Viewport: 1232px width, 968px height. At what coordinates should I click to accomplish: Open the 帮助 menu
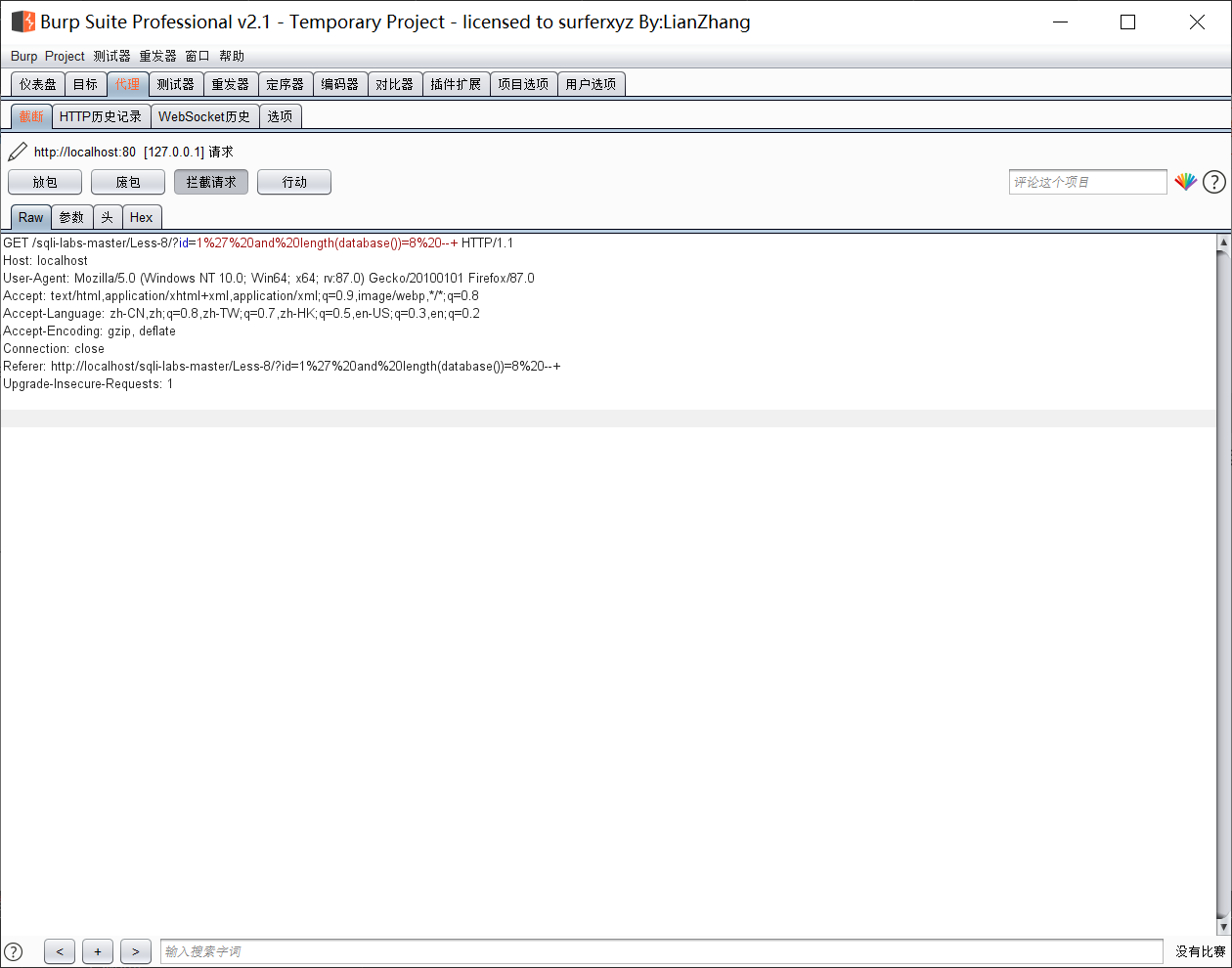click(232, 56)
